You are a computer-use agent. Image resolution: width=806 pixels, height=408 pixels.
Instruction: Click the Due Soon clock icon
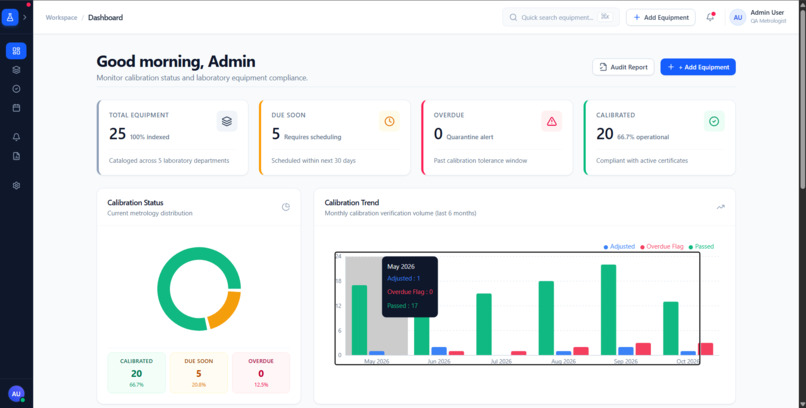pyautogui.click(x=389, y=121)
